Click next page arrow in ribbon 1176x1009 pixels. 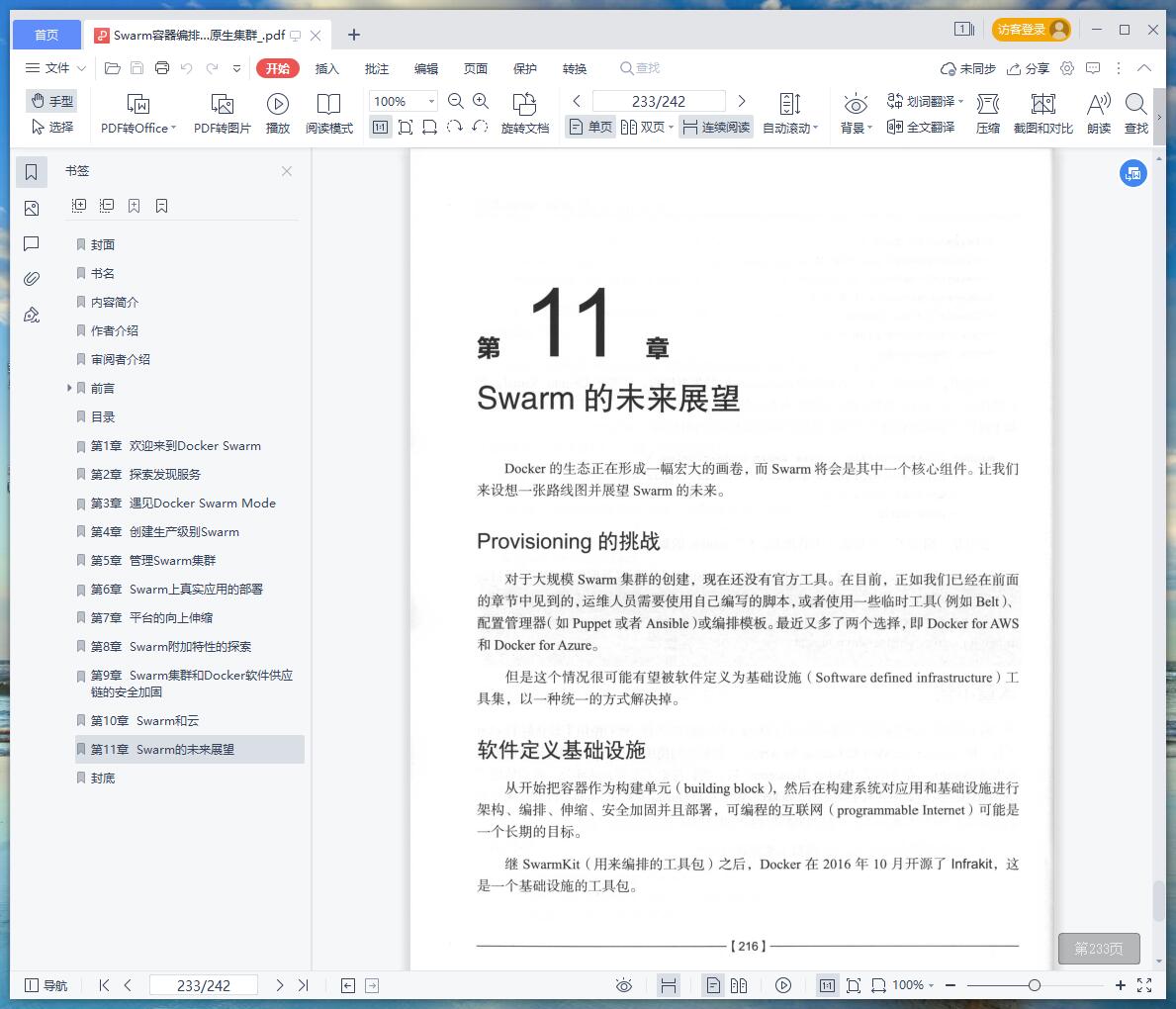click(742, 101)
